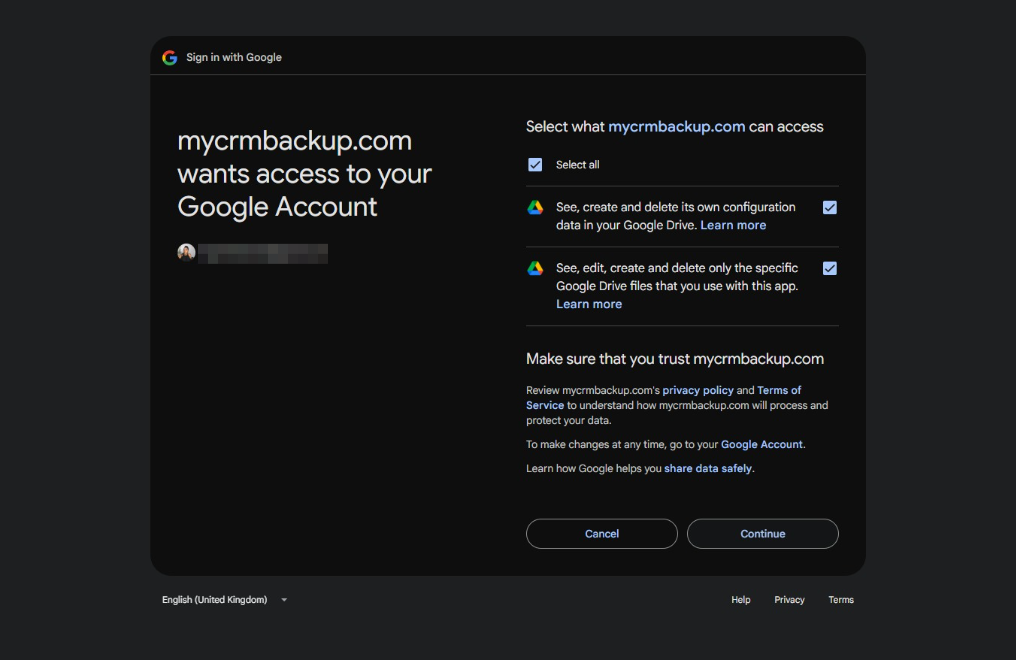Open the privacy policy link

coord(698,390)
